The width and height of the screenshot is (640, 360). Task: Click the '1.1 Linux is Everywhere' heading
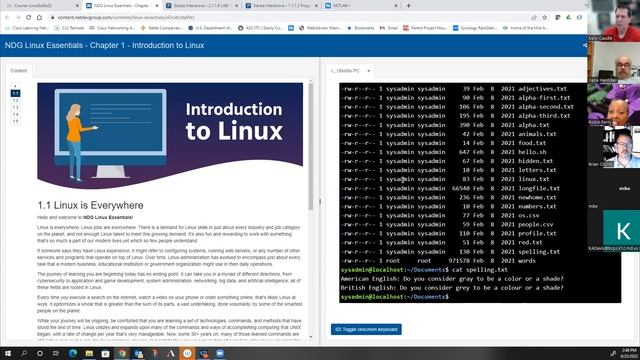pyautogui.click(x=90, y=205)
